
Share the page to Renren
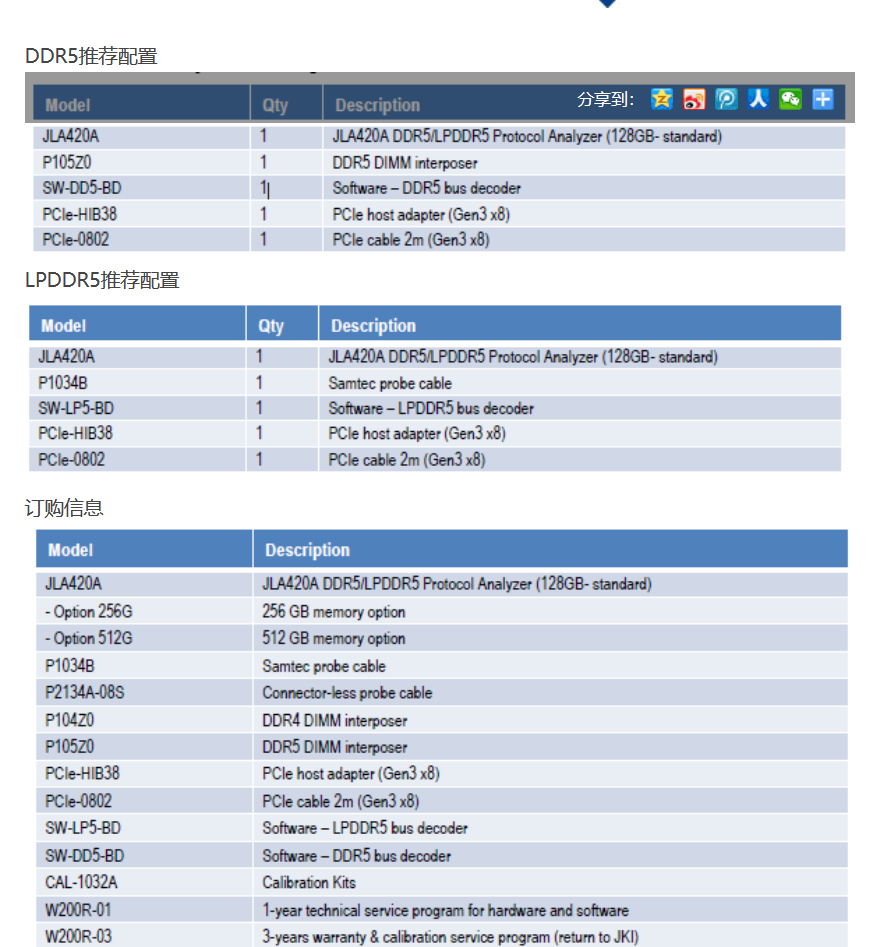(758, 98)
